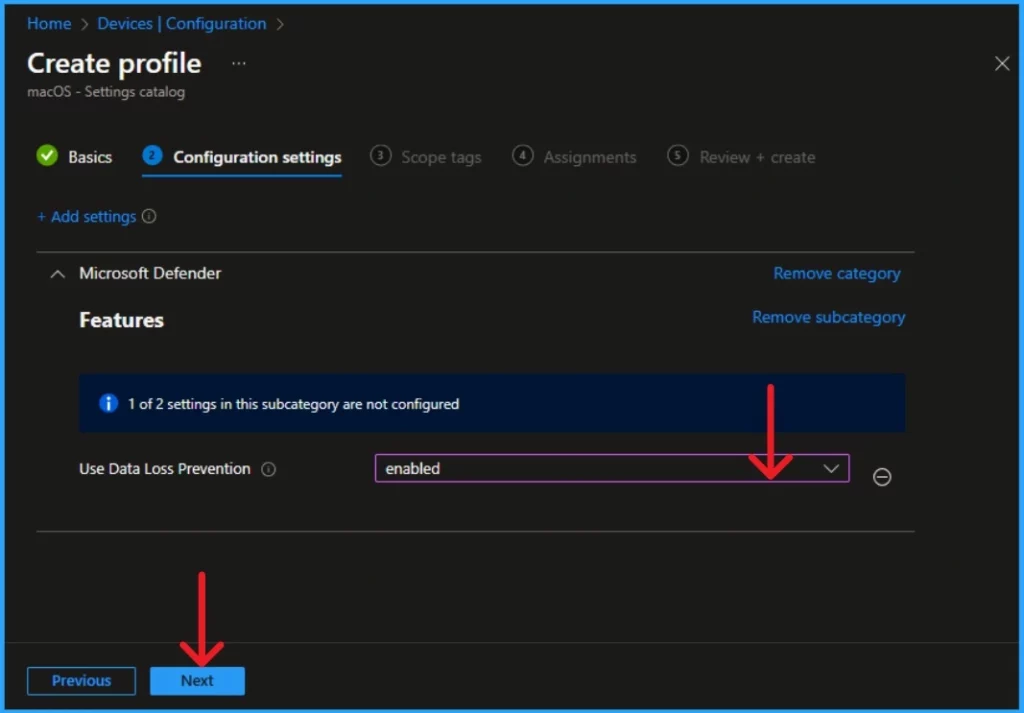Click the Features subcategory heading

(x=121, y=320)
